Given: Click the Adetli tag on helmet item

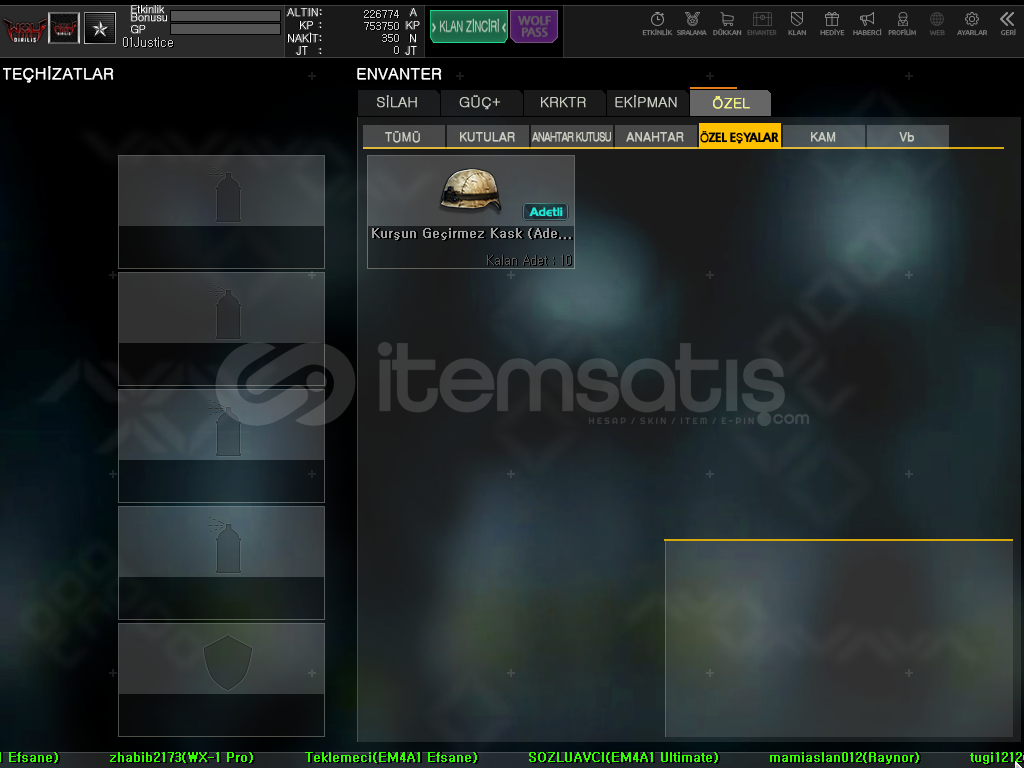Looking at the screenshot, I should pyautogui.click(x=546, y=212).
